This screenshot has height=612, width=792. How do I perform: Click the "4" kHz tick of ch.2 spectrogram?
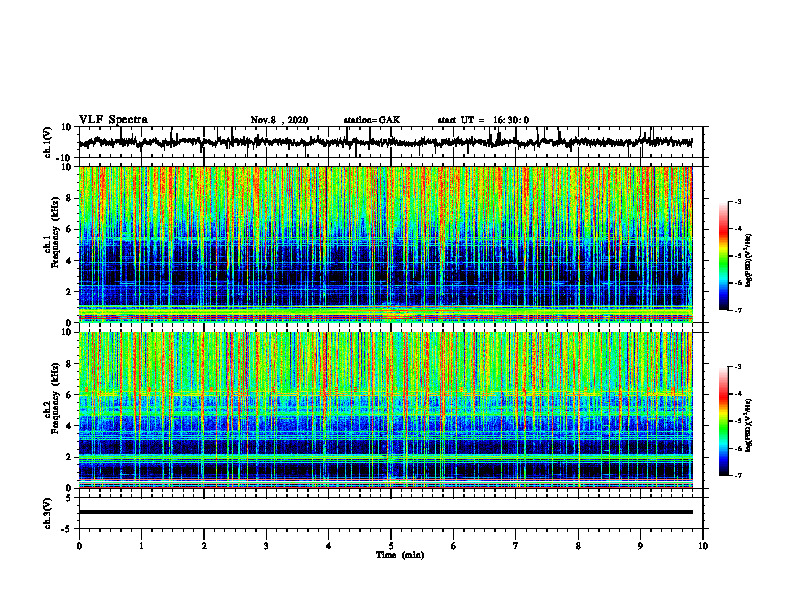pyautogui.click(x=70, y=426)
